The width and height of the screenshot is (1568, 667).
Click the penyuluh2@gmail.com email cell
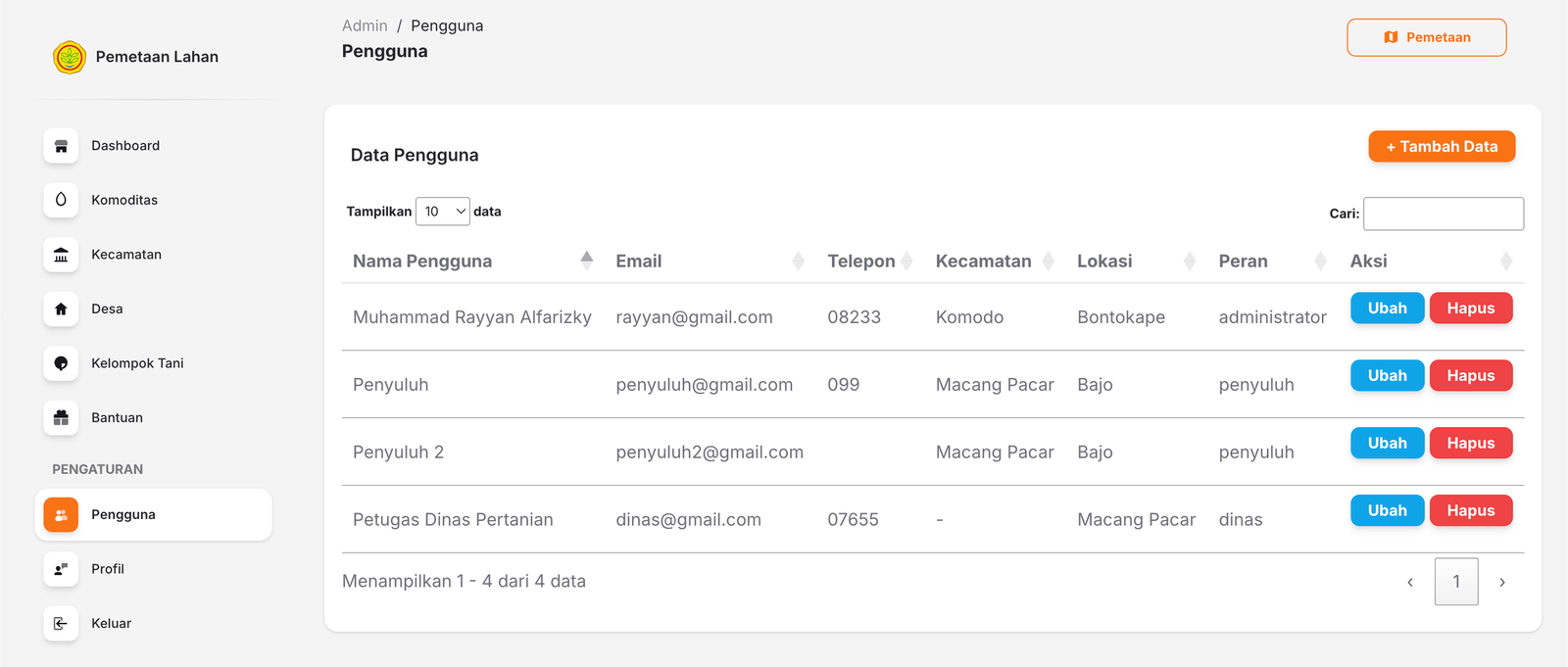pos(710,453)
